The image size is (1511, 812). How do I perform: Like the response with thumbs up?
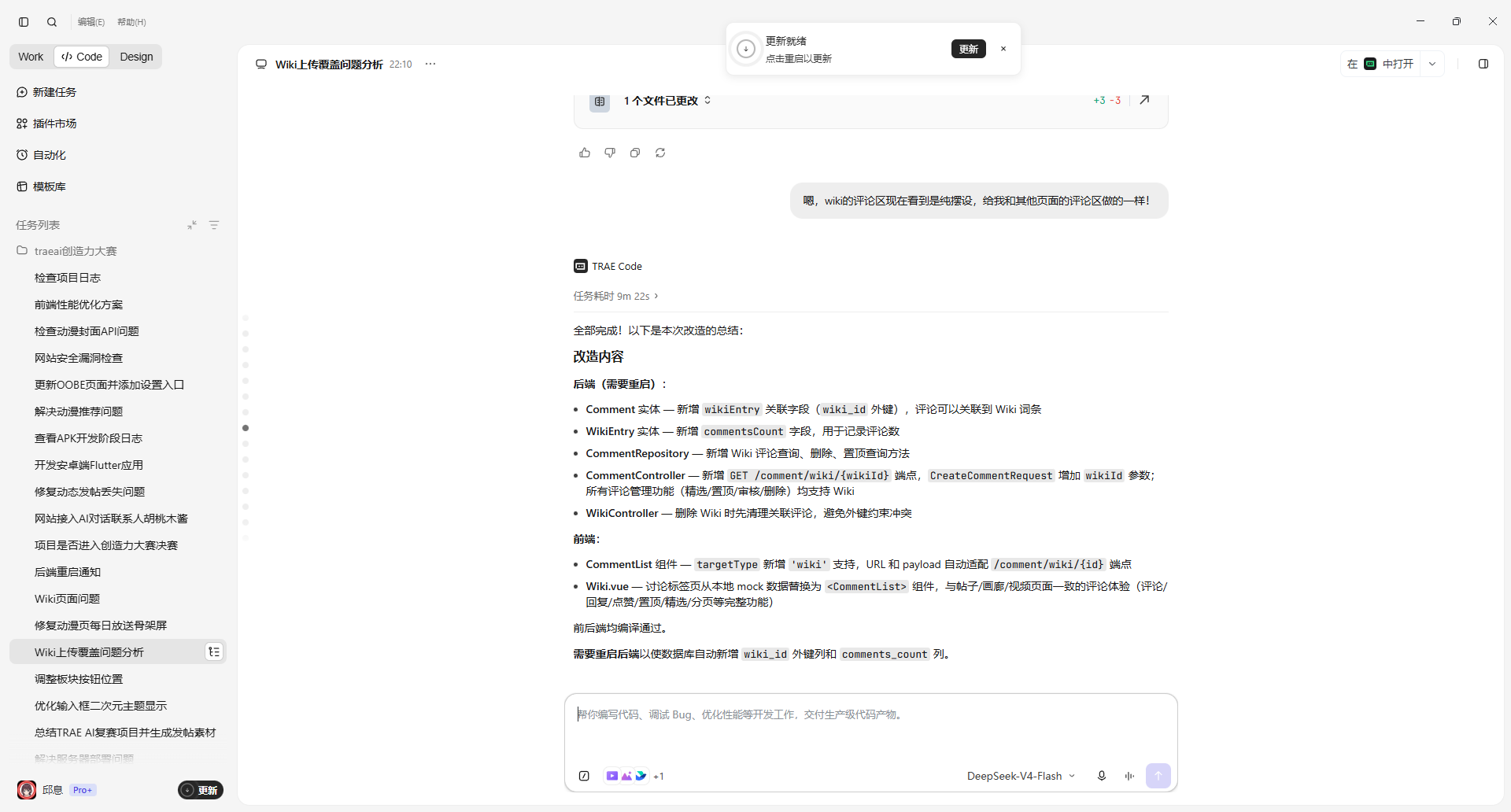(585, 153)
